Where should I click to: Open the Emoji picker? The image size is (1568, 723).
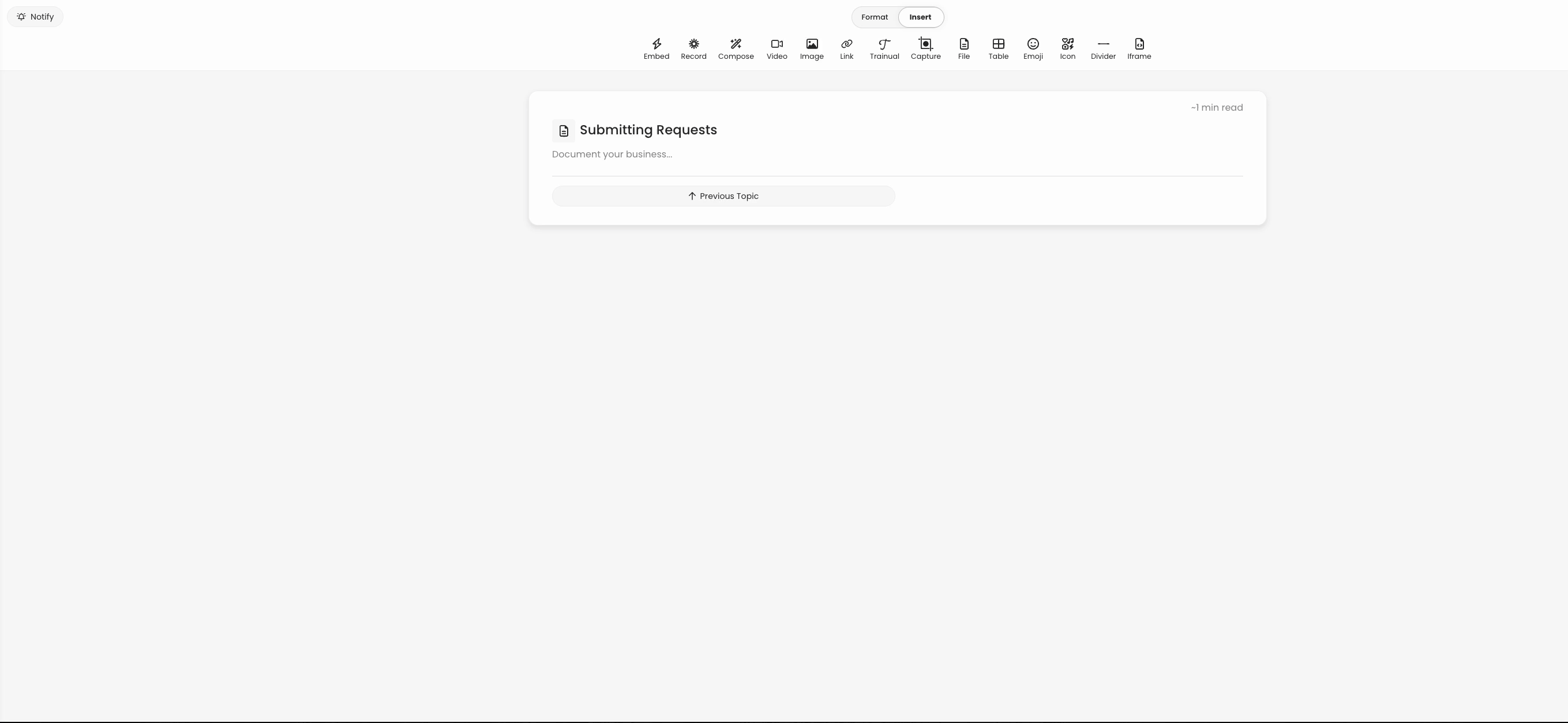[1033, 50]
